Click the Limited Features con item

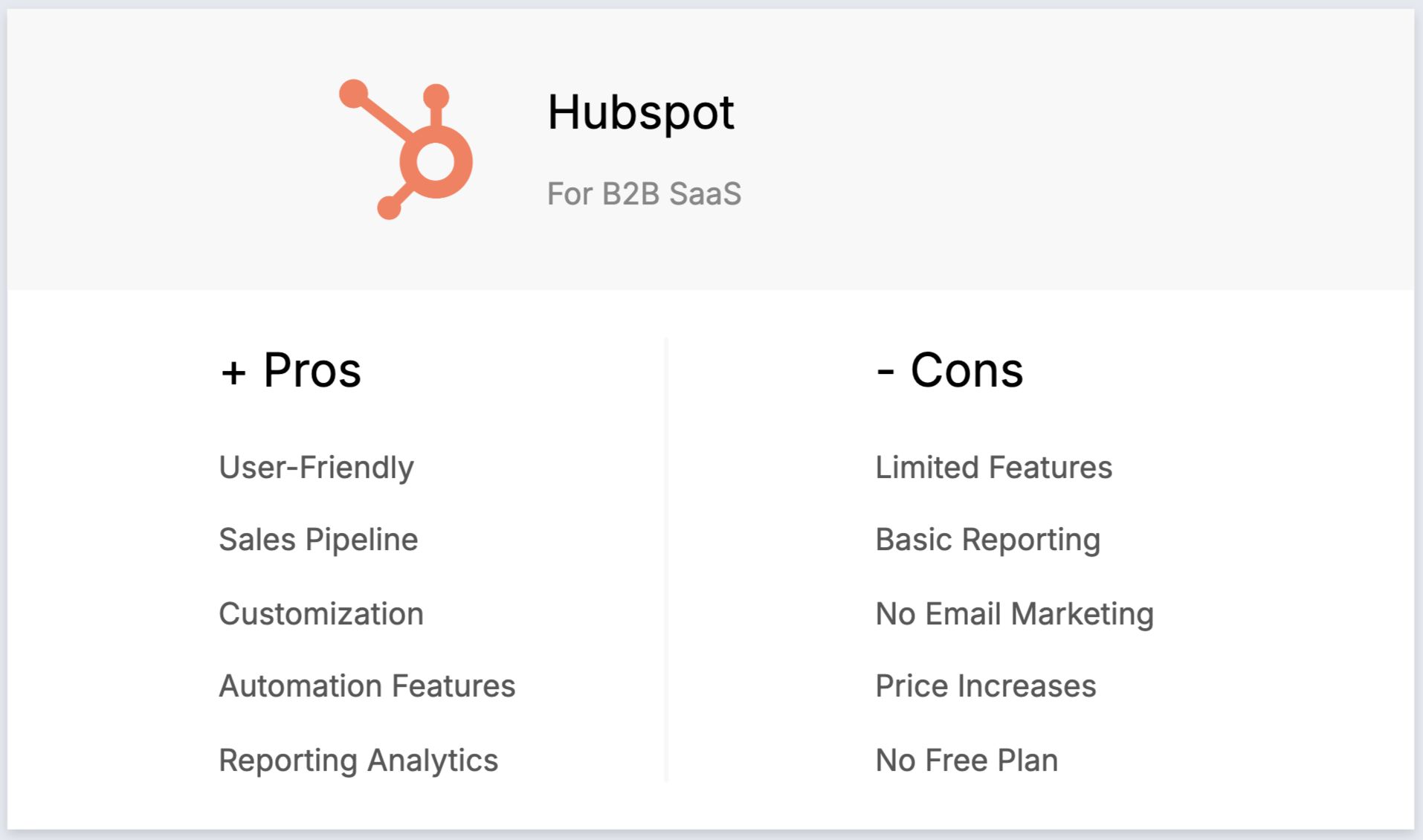(x=993, y=468)
